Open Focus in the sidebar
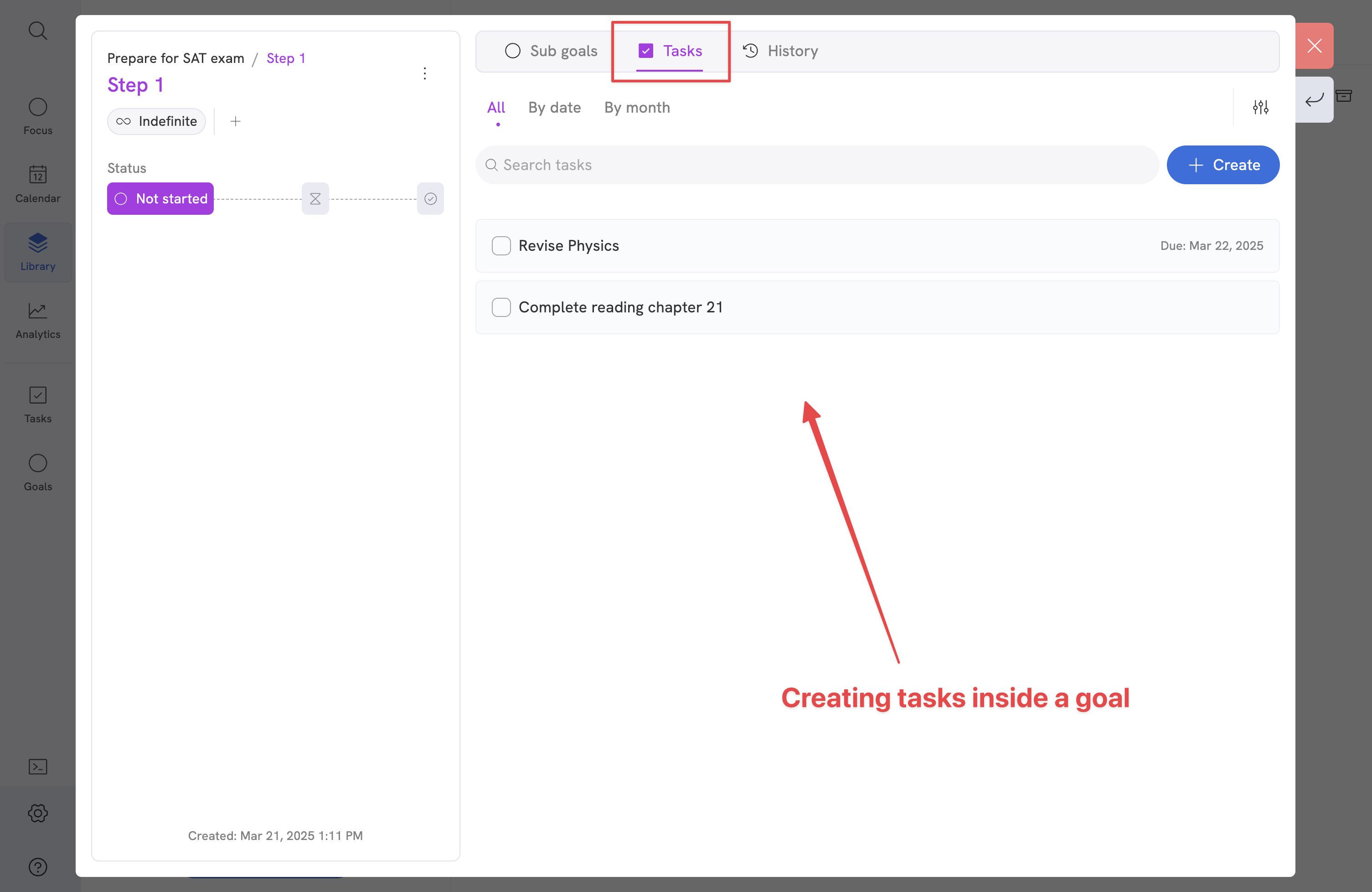 click(37, 116)
